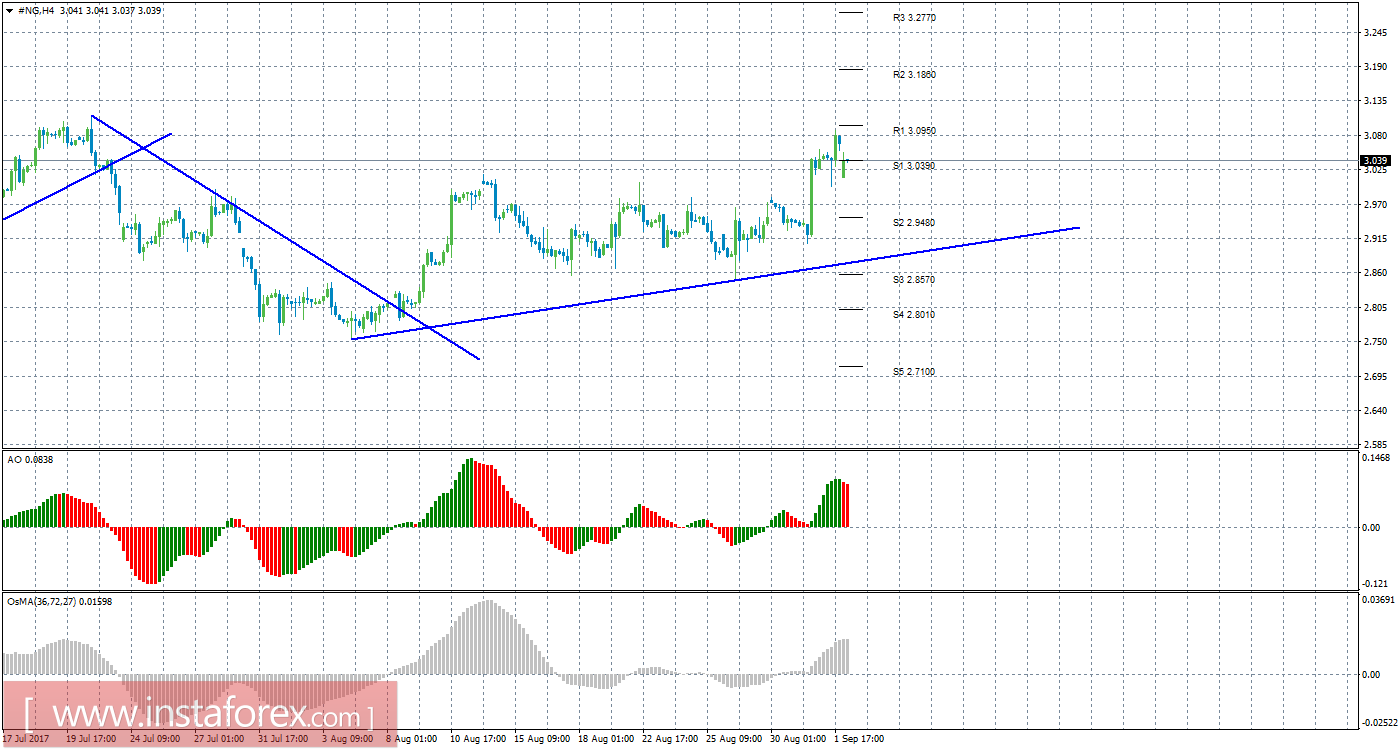Select the R1 3.0950 pivot label

[914, 131]
